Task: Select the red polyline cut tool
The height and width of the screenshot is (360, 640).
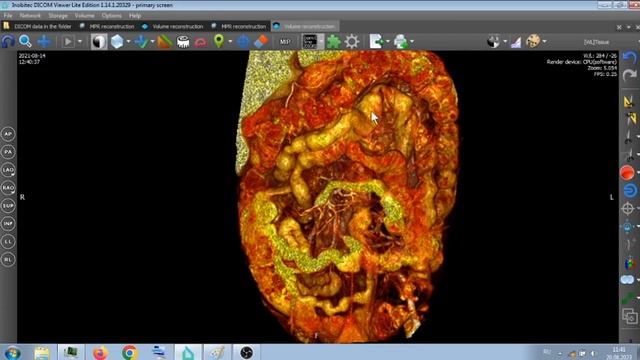Action: click(201, 42)
